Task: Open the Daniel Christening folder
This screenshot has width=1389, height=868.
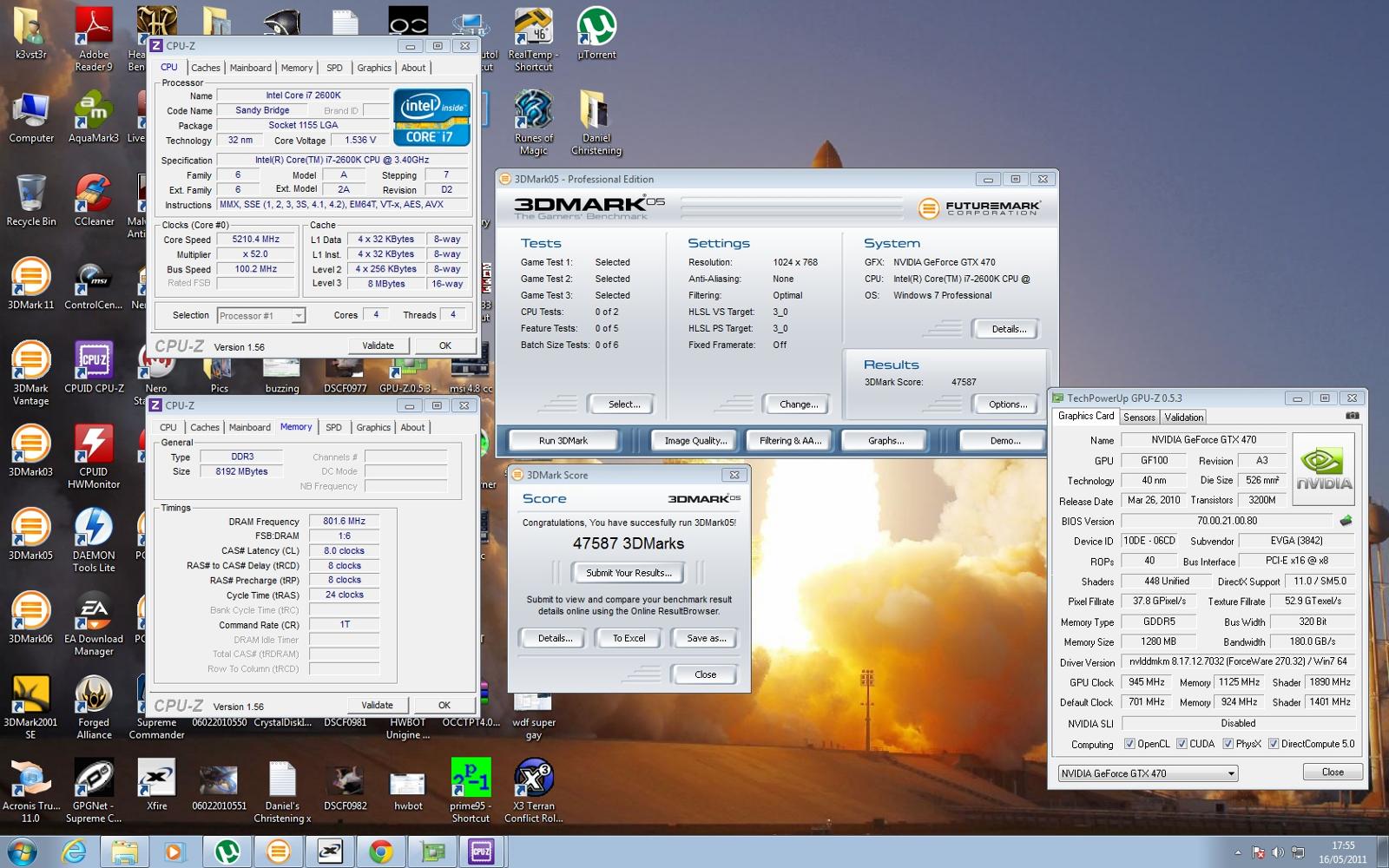Action: pyautogui.click(x=596, y=122)
